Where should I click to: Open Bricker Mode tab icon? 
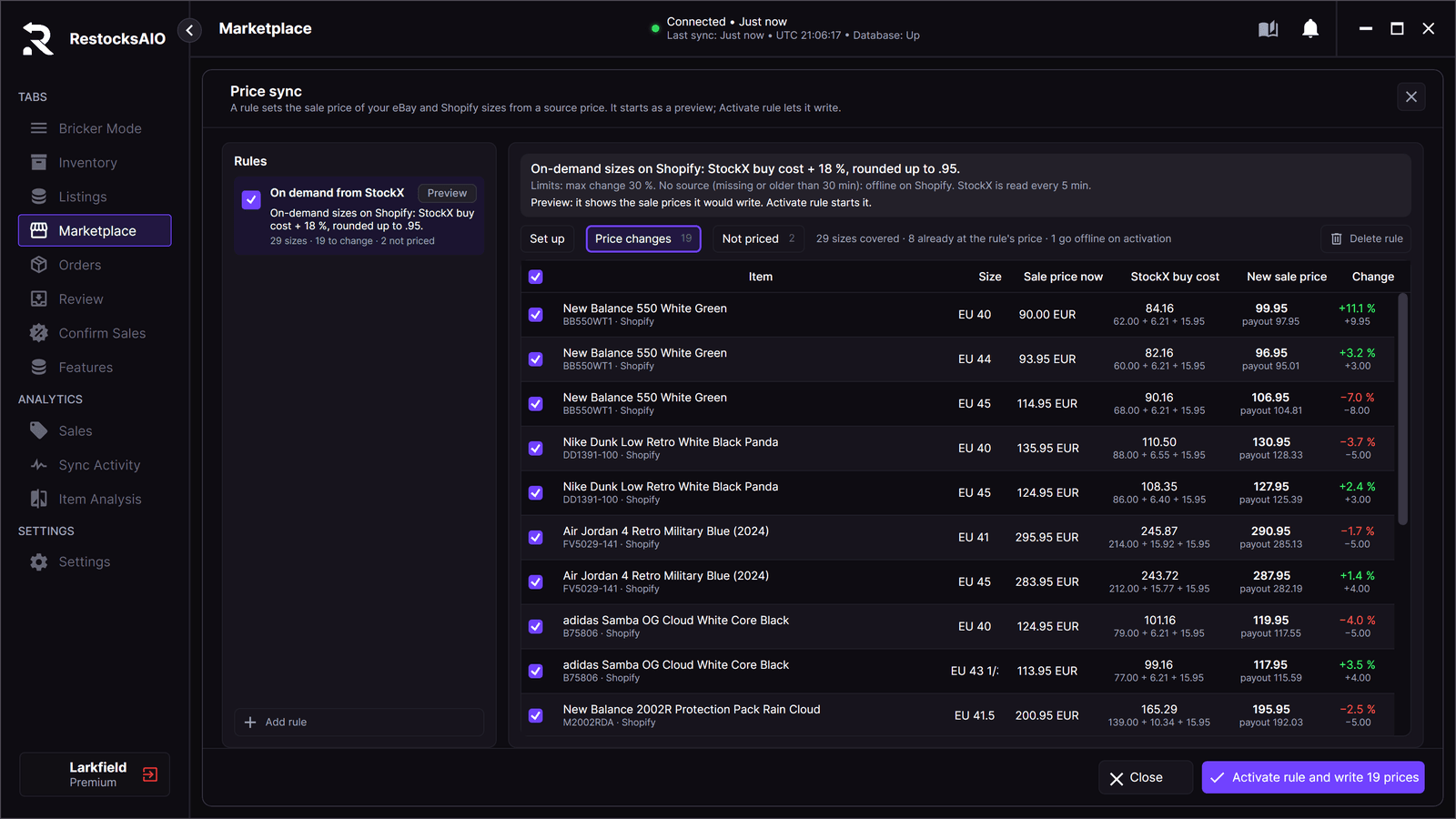[39, 128]
